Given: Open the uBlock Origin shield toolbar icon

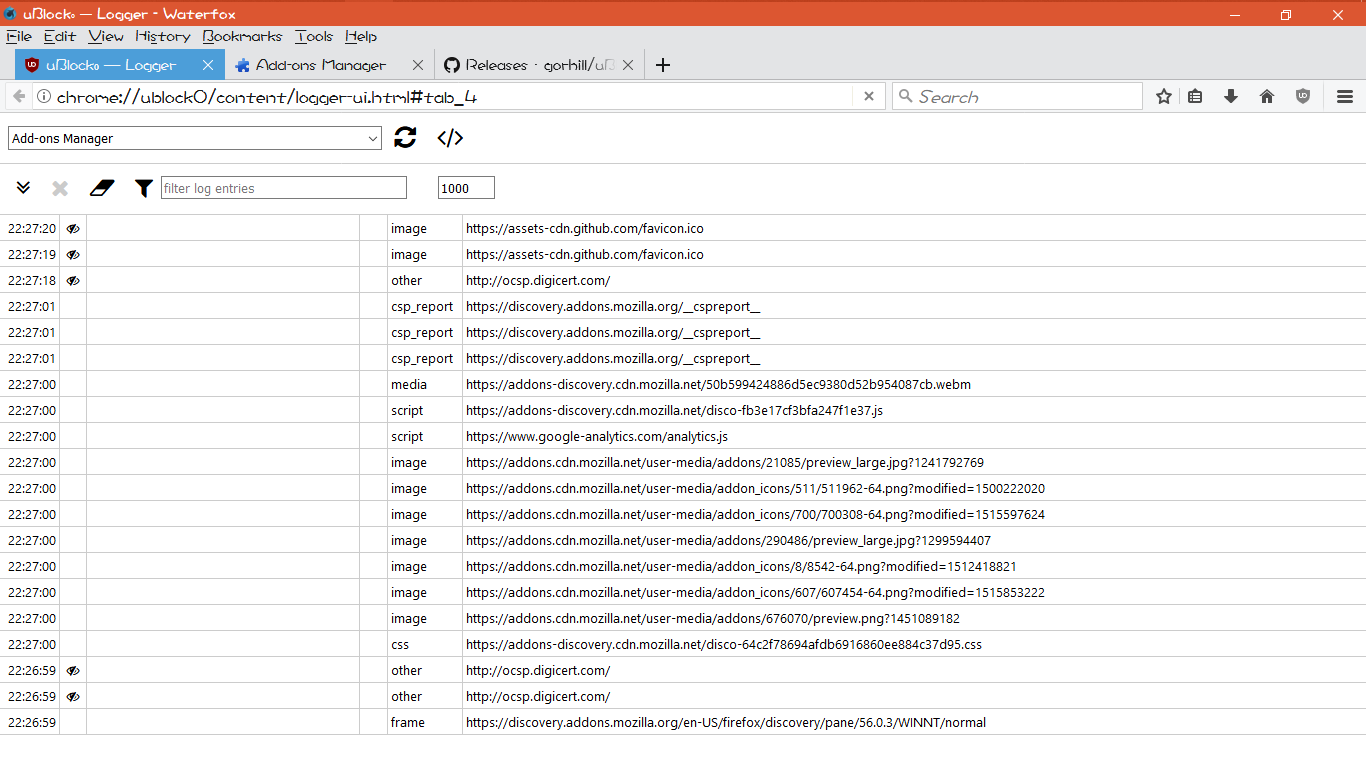Looking at the screenshot, I should click(1302, 96).
